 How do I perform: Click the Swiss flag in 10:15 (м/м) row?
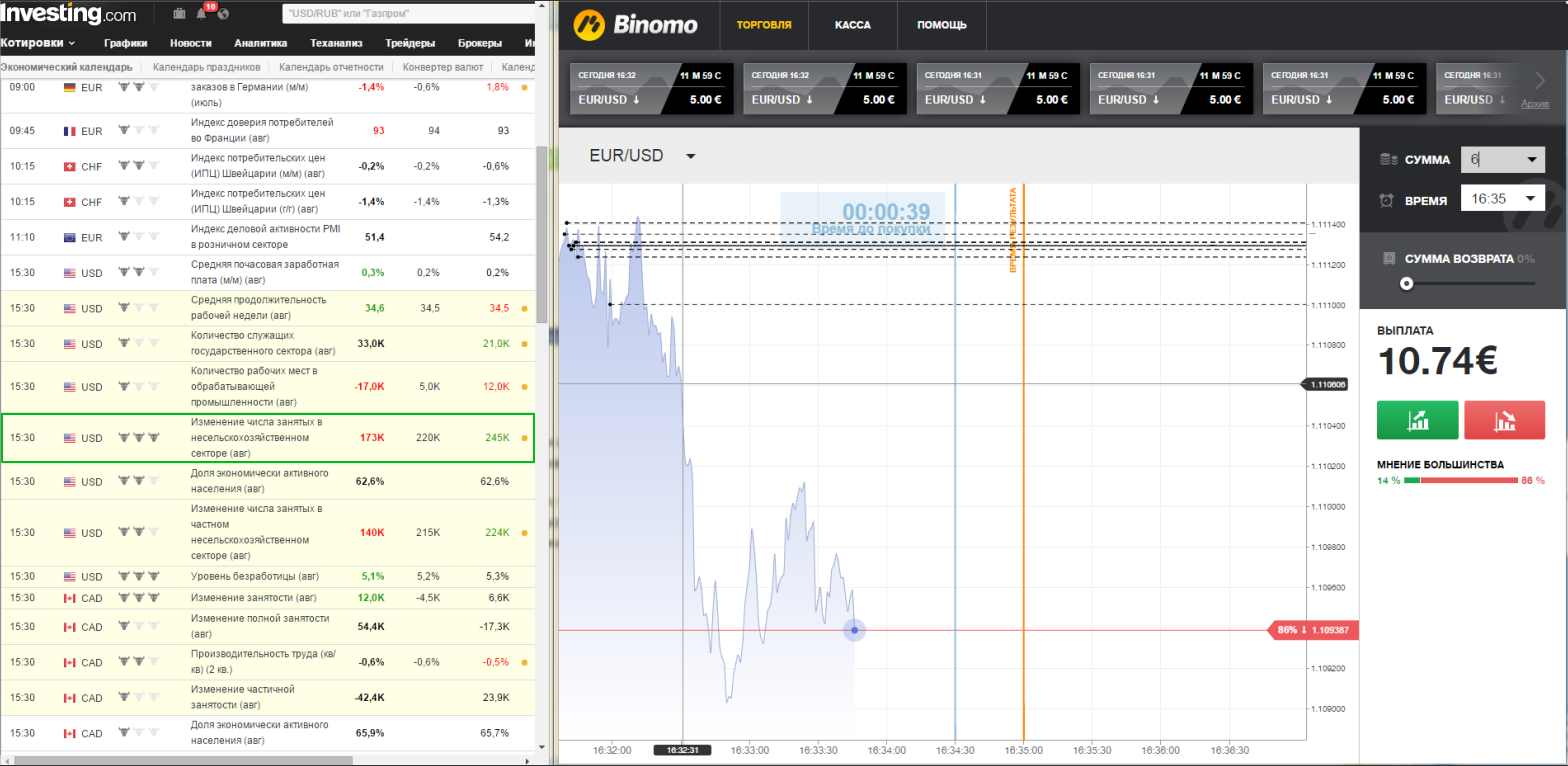click(70, 166)
